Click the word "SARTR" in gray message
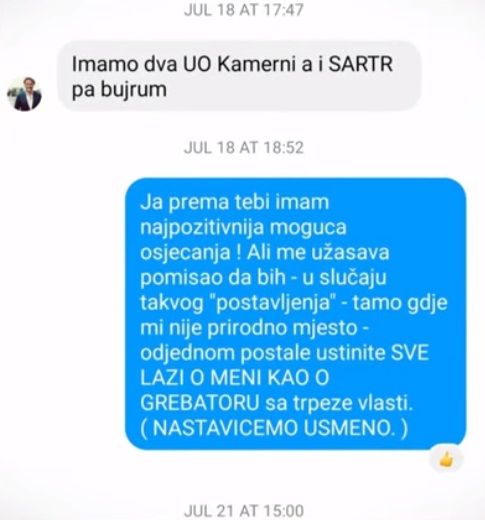Screen dimensions: 485x520 click(x=361, y=64)
